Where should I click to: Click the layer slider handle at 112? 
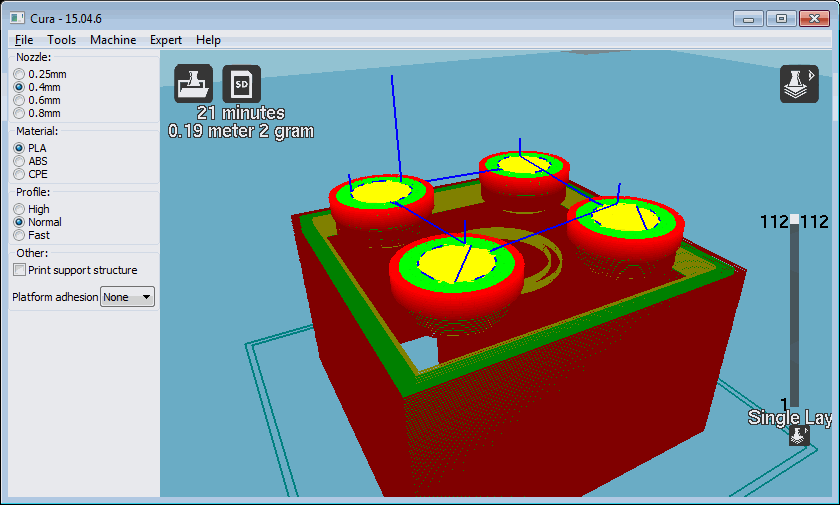point(795,220)
